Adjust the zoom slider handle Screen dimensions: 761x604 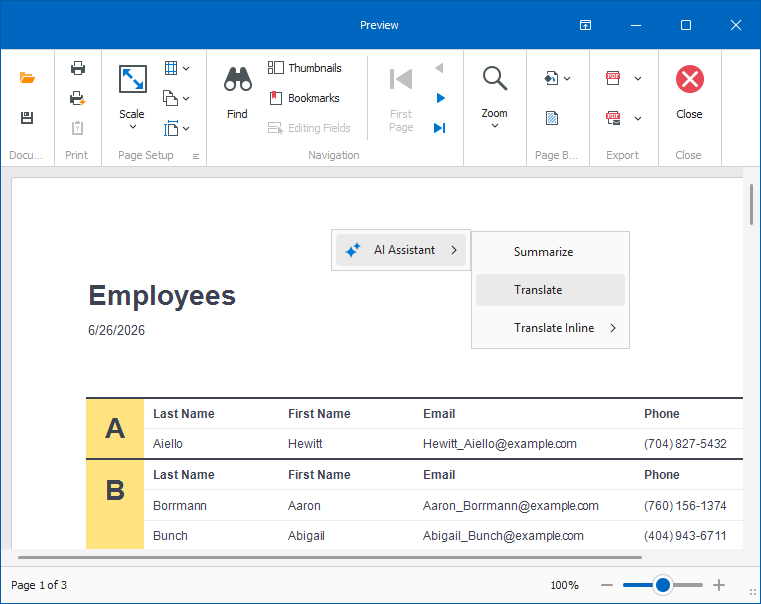tap(662, 585)
